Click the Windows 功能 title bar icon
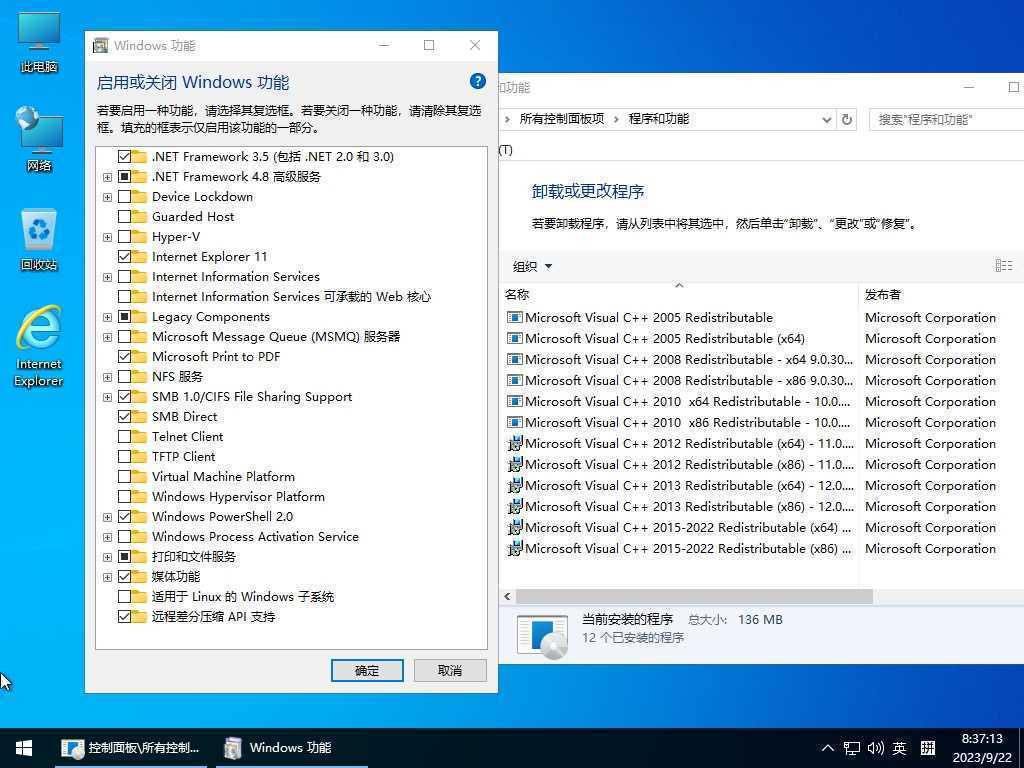This screenshot has width=1024, height=768. click(101, 45)
